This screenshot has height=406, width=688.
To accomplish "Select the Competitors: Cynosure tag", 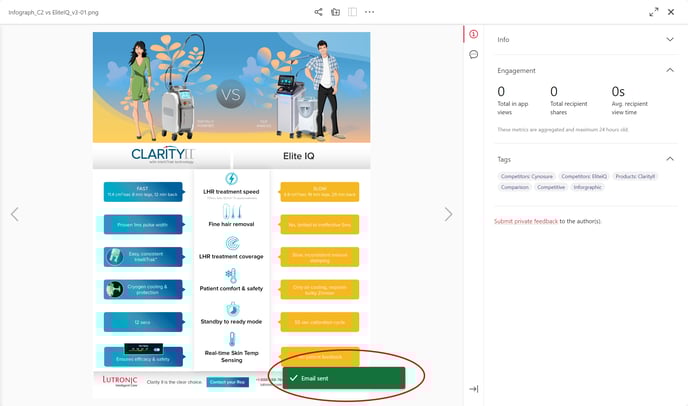I will coord(525,176).
